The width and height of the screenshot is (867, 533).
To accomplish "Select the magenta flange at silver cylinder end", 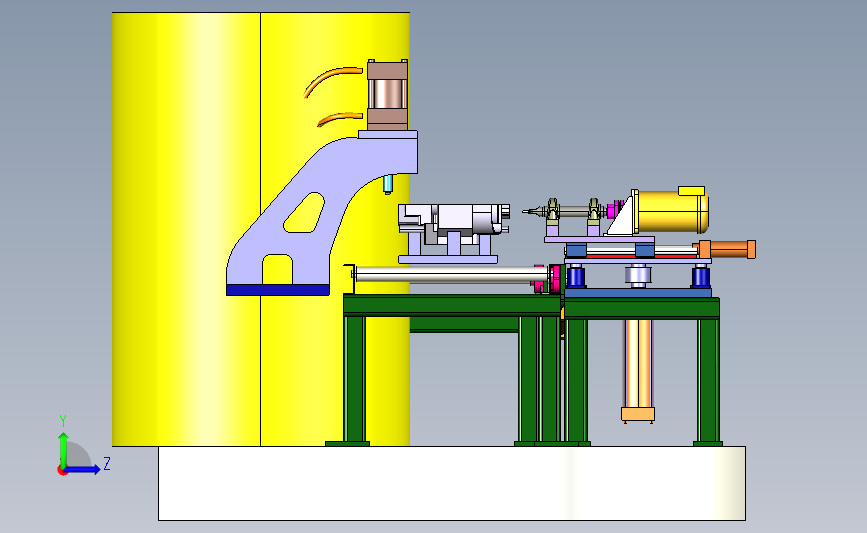I will tap(555, 279).
